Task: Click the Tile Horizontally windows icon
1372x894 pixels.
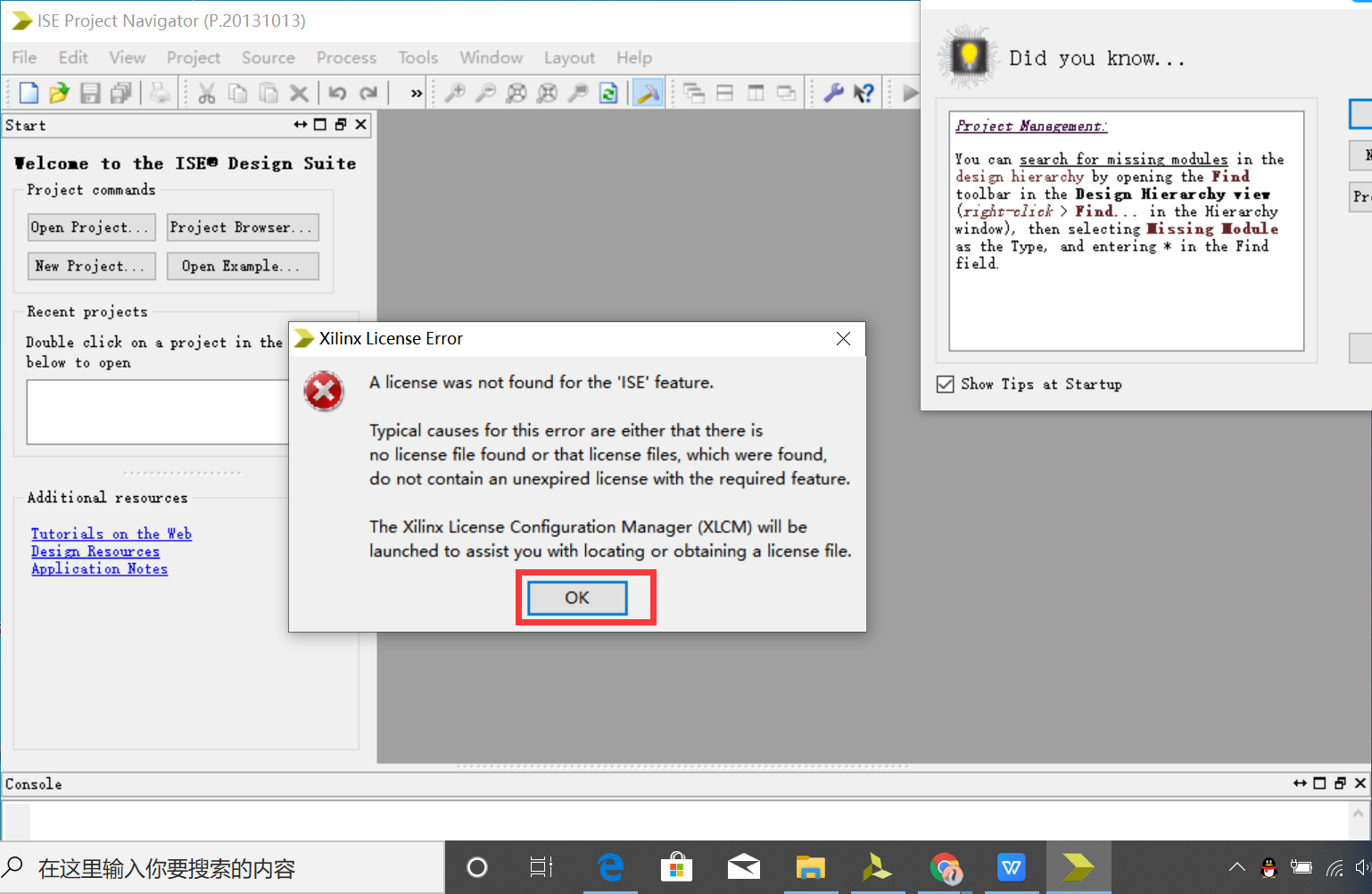Action: coord(725,93)
